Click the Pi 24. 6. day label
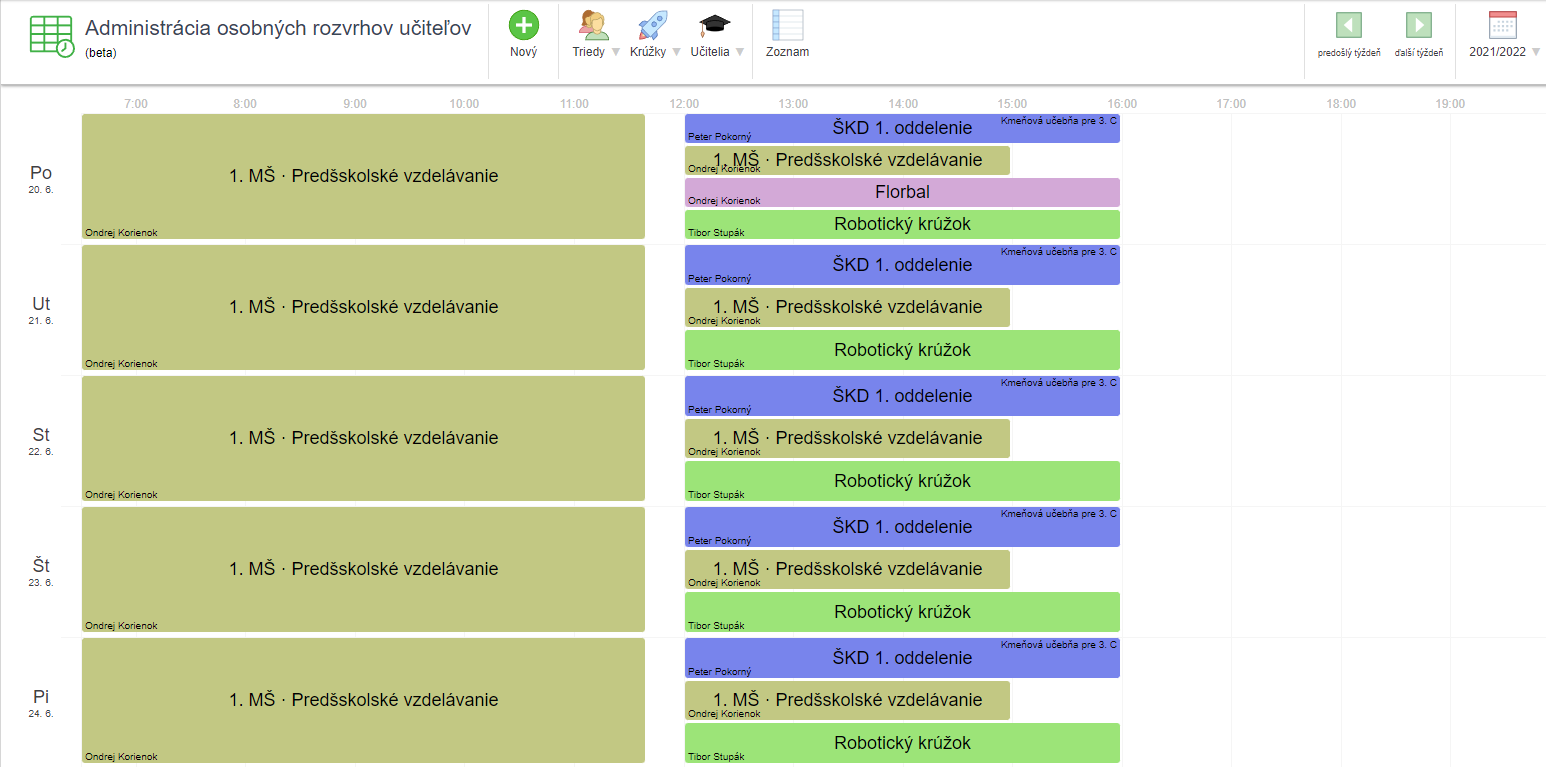 coord(41,702)
